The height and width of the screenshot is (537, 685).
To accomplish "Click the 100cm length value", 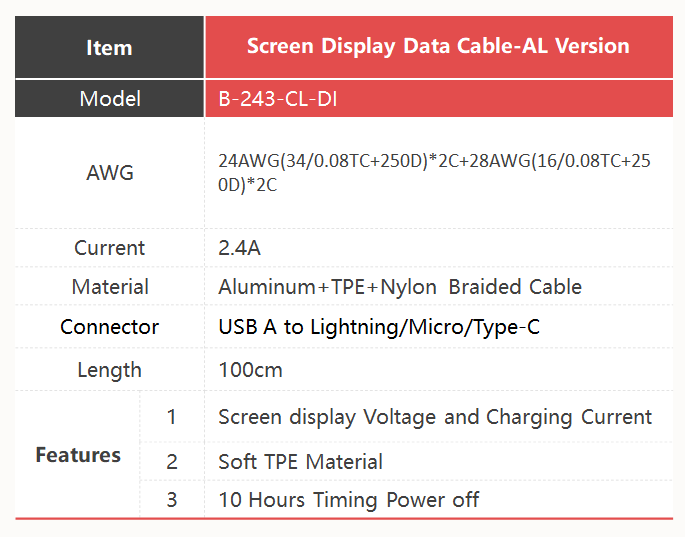I will coord(250,370).
